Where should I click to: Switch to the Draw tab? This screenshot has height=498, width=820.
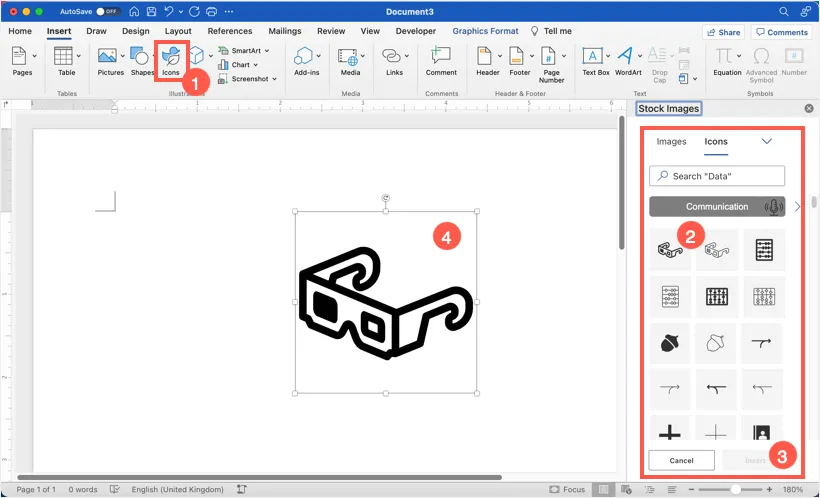pos(96,31)
